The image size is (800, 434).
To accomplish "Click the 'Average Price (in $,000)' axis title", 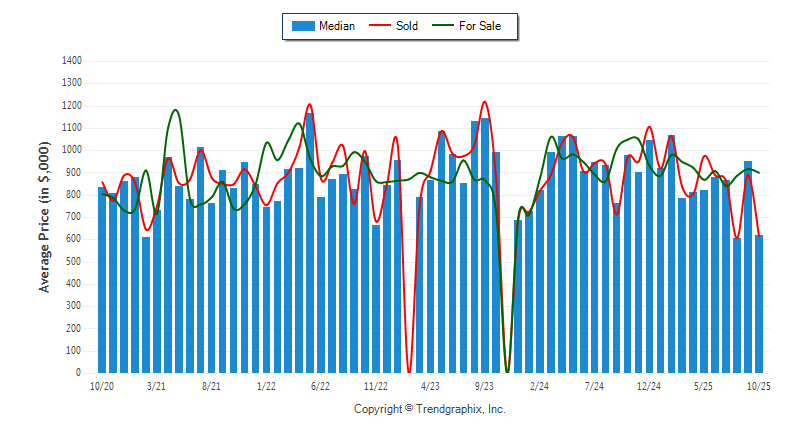I will (44, 217).
